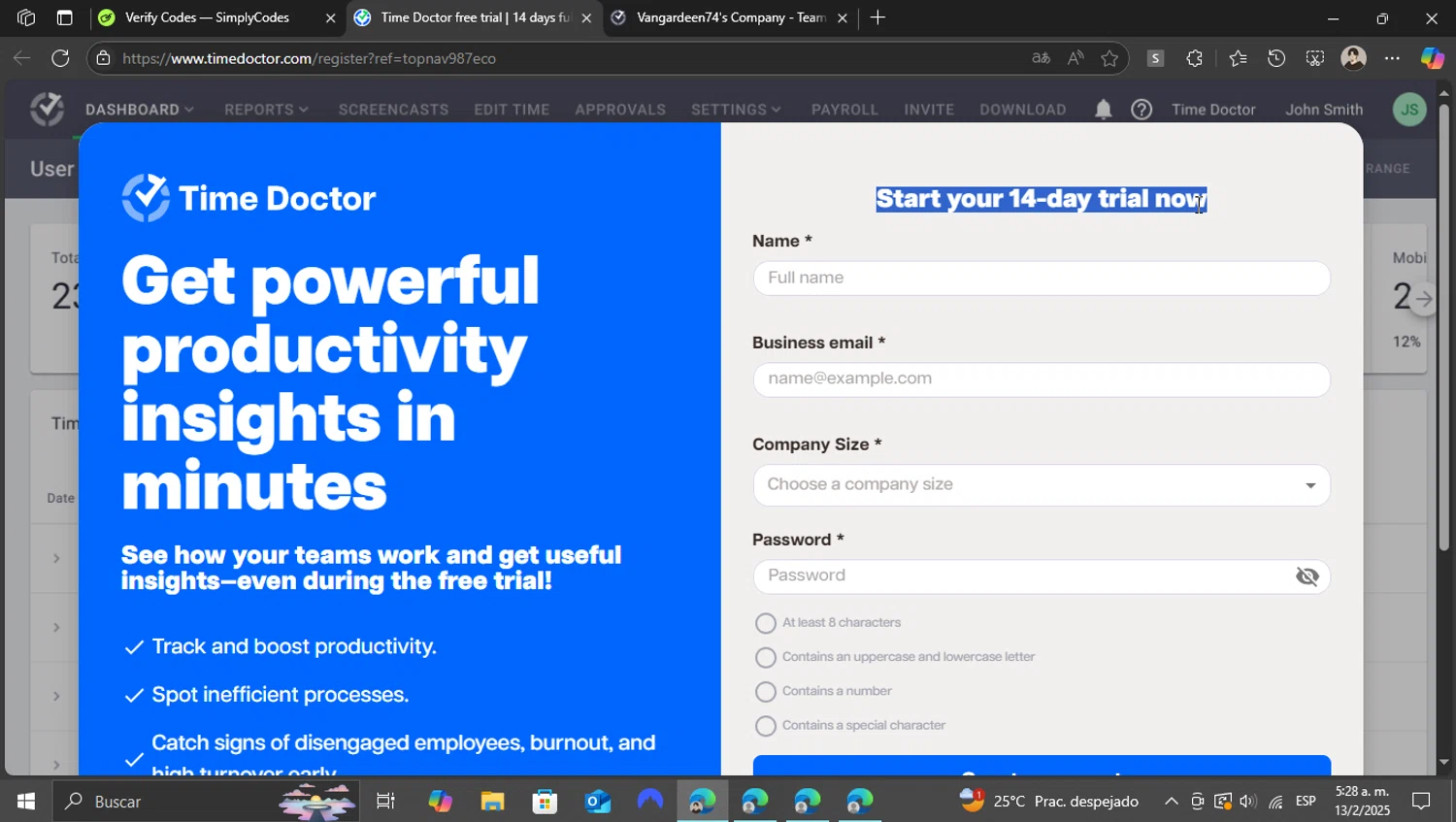Open the clock and date in taskbar
This screenshot has height=822, width=1456.
(1362, 802)
